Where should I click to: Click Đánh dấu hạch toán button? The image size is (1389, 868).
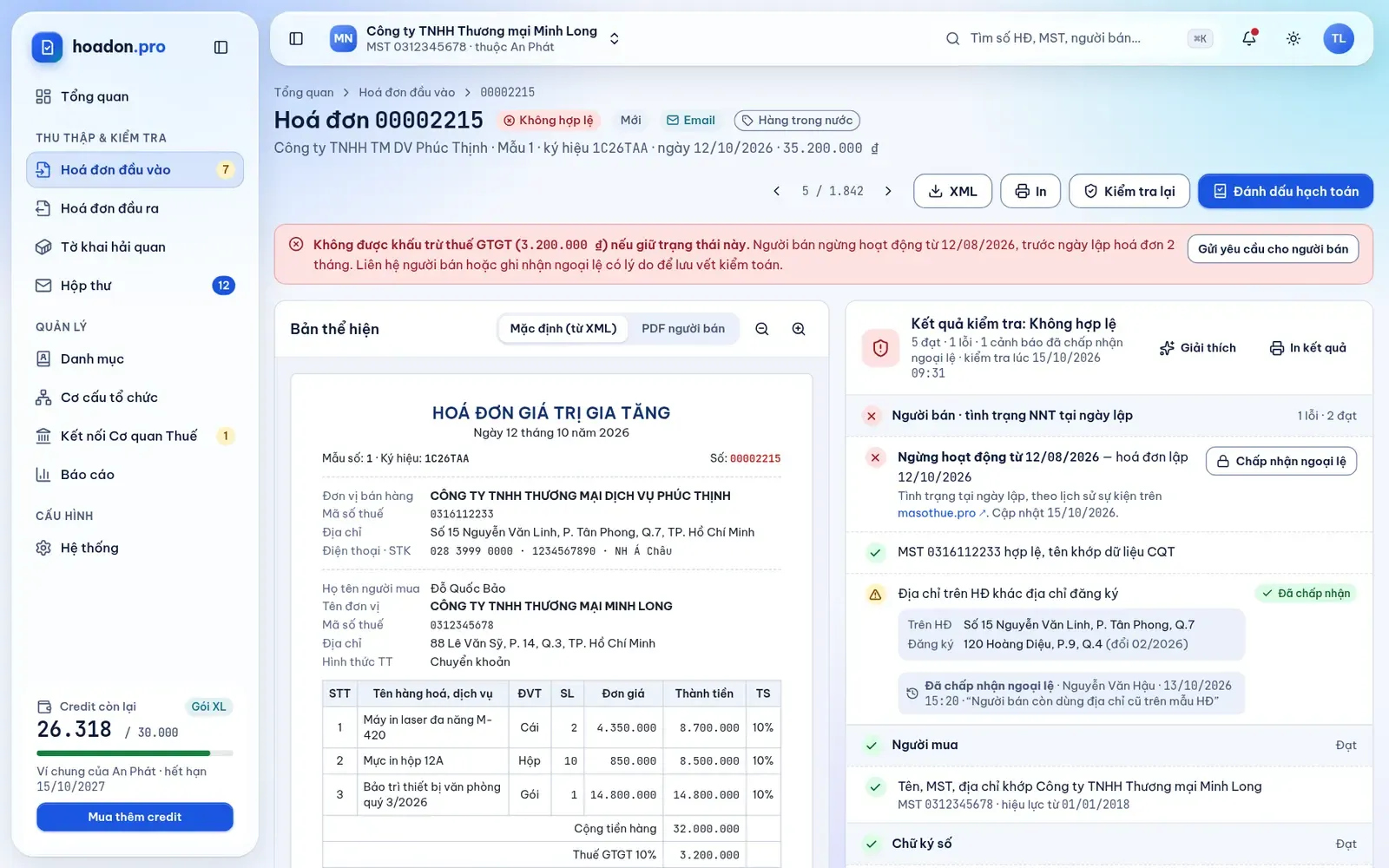(x=1286, y=191)
